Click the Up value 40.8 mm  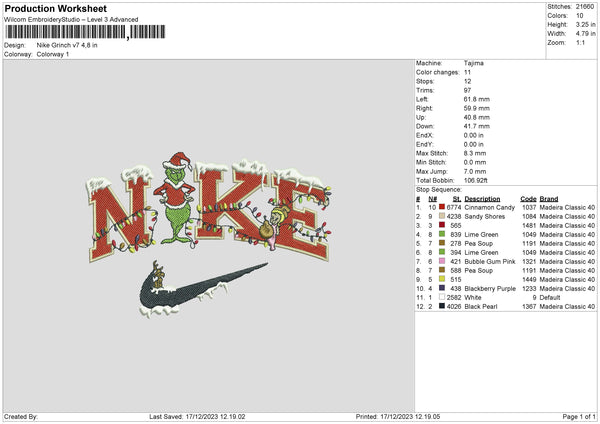pos(476,117)
